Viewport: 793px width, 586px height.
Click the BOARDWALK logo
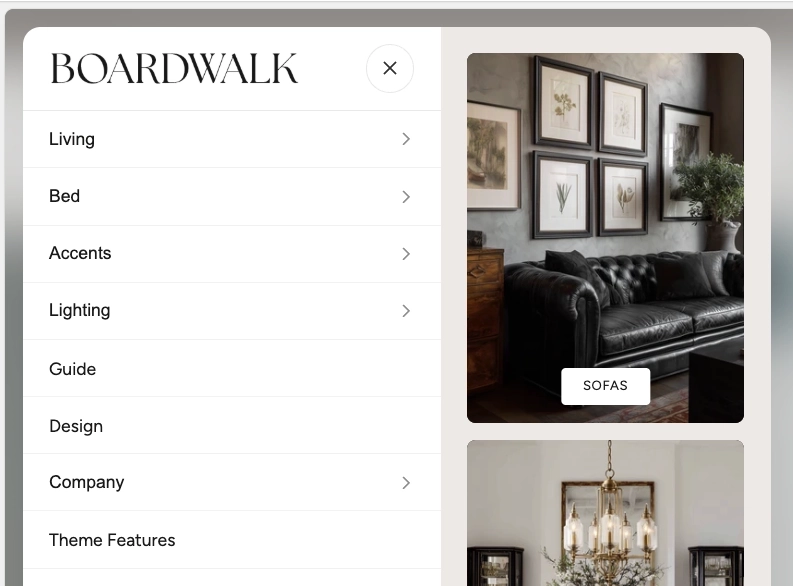point(174,69)
